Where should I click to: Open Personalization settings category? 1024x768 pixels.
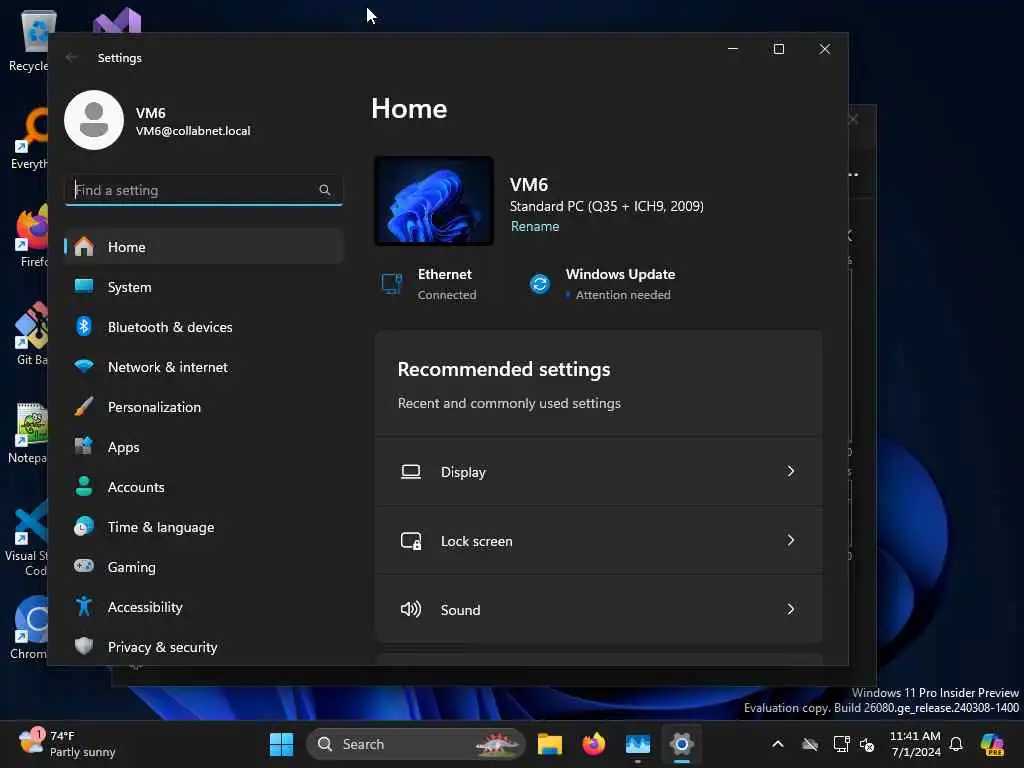pyautogui.click(x=204, y=407)
